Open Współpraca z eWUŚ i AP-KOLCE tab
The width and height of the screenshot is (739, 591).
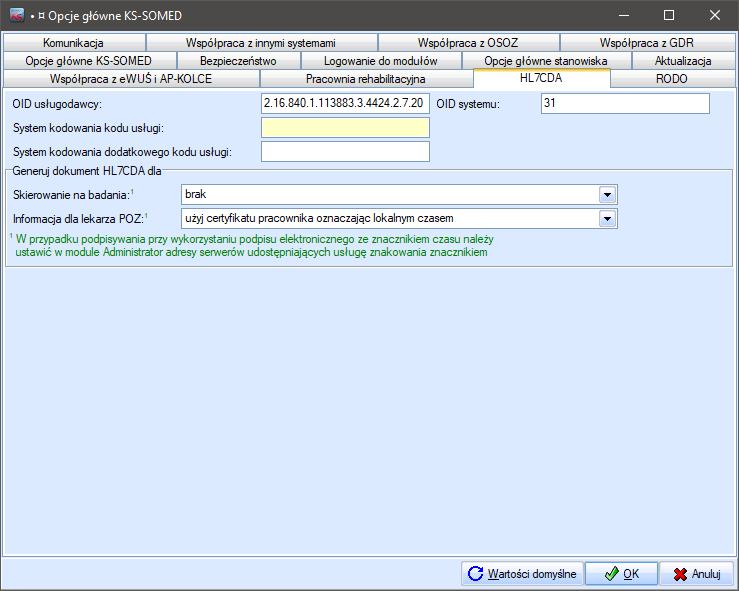tap(131, 79)
